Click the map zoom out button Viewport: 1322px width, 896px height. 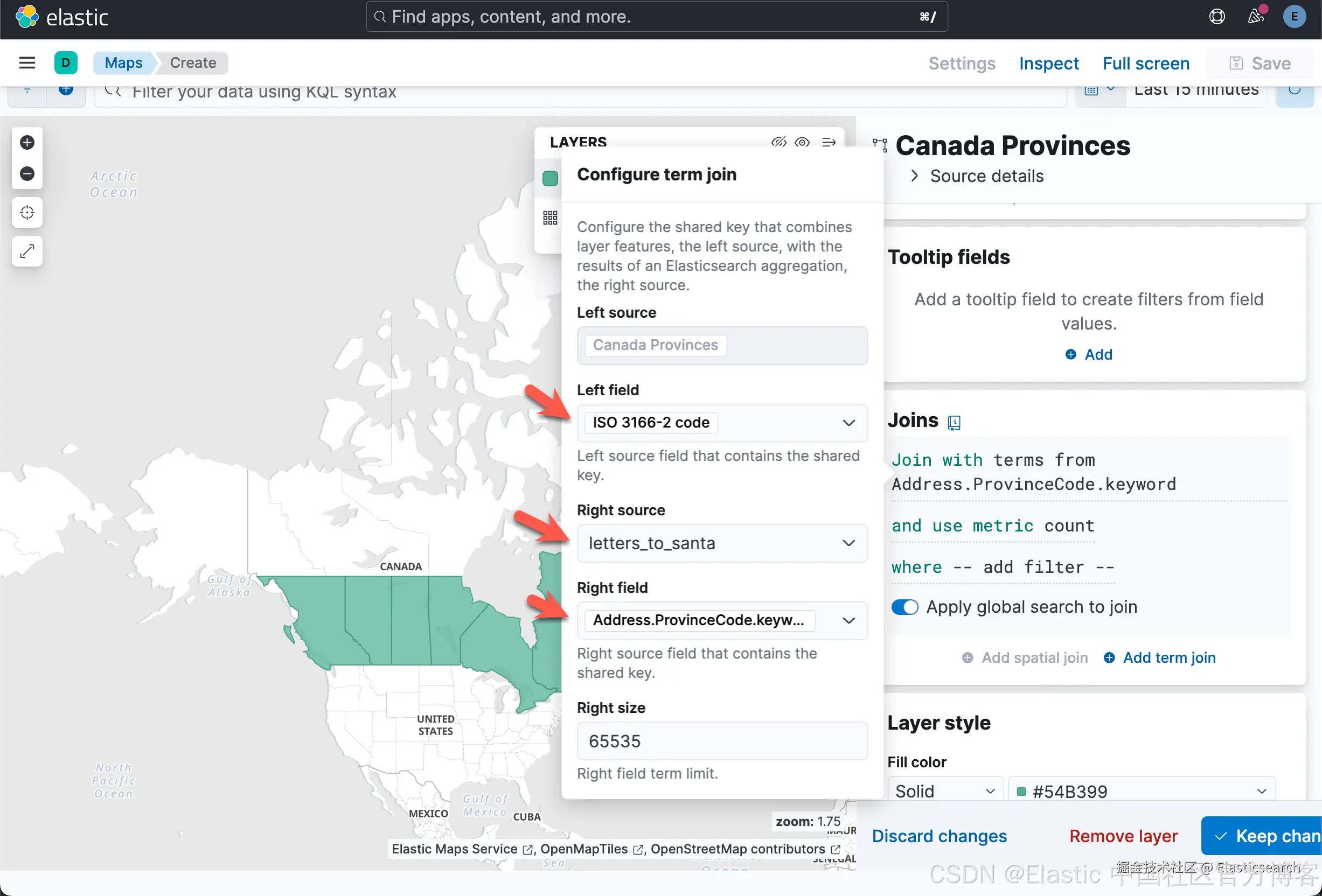pyautogui.click(x=27, y=173)
